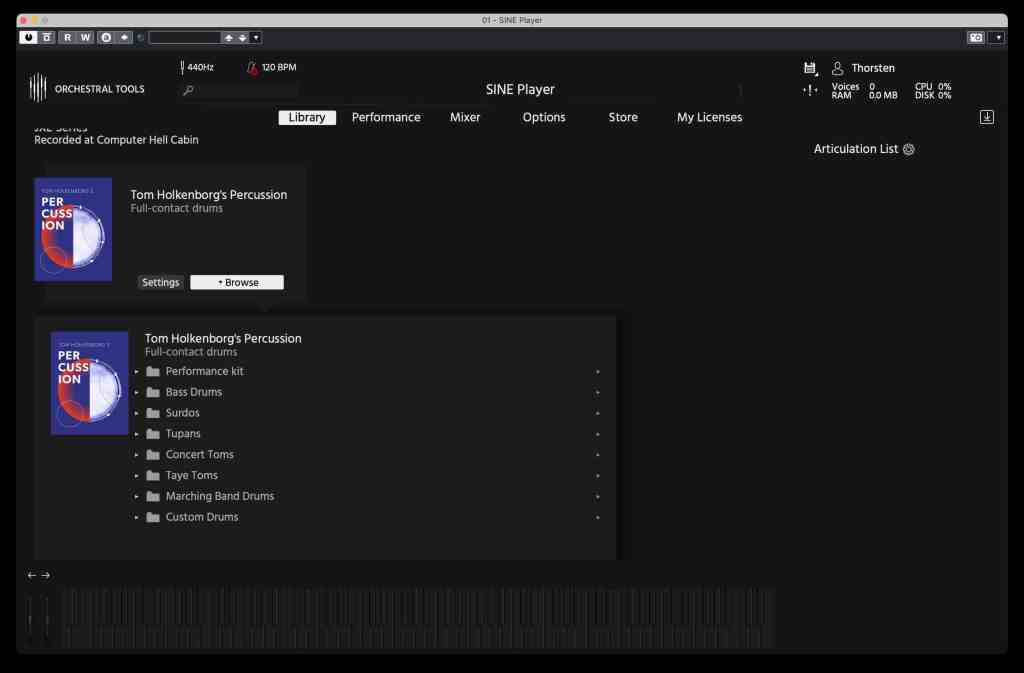Expand the Tupans folder triangle

136,434
